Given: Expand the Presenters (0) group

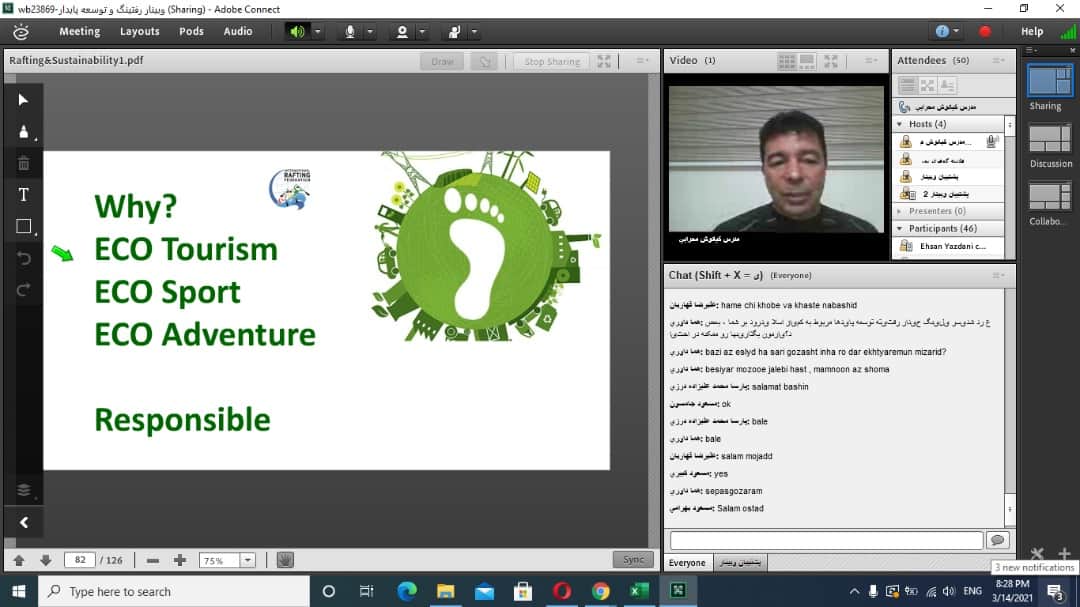Looking at the screenshot, I should (x=900, y=211).
